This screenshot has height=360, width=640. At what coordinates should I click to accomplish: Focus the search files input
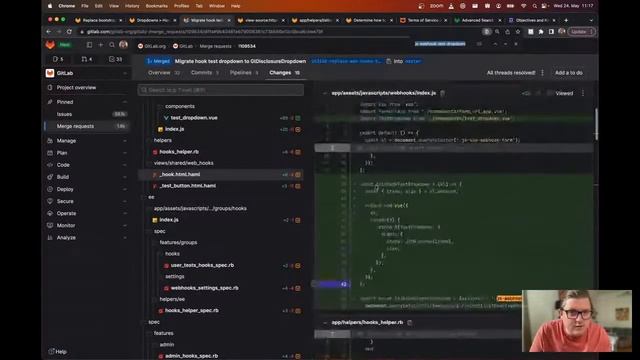[221, 90]
